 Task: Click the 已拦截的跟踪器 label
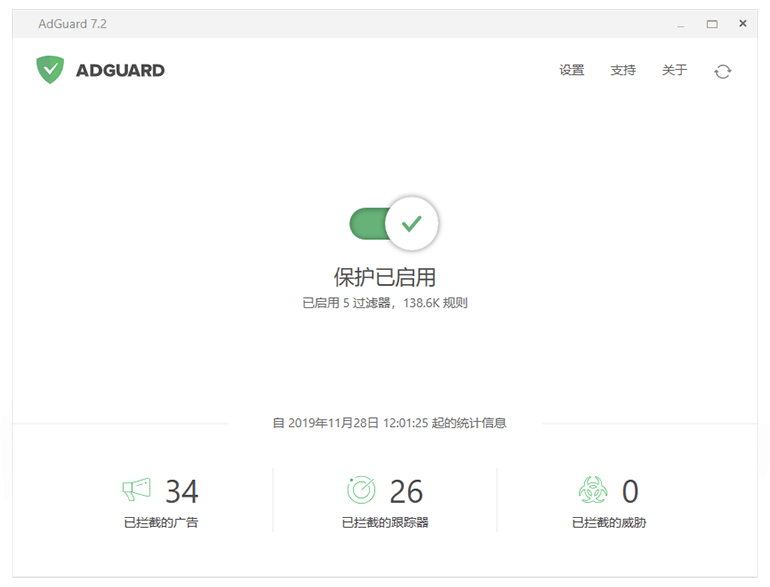385,522
